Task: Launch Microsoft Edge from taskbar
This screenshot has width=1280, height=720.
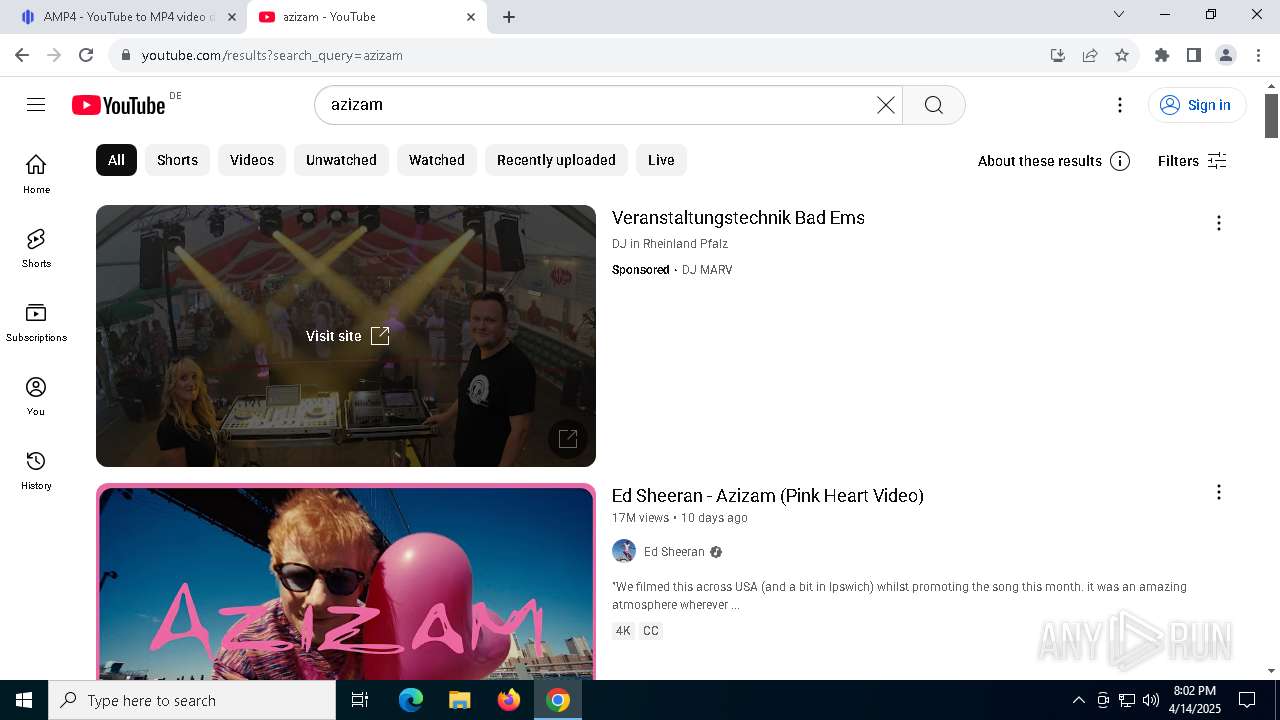Action: [x=411, y=700]
